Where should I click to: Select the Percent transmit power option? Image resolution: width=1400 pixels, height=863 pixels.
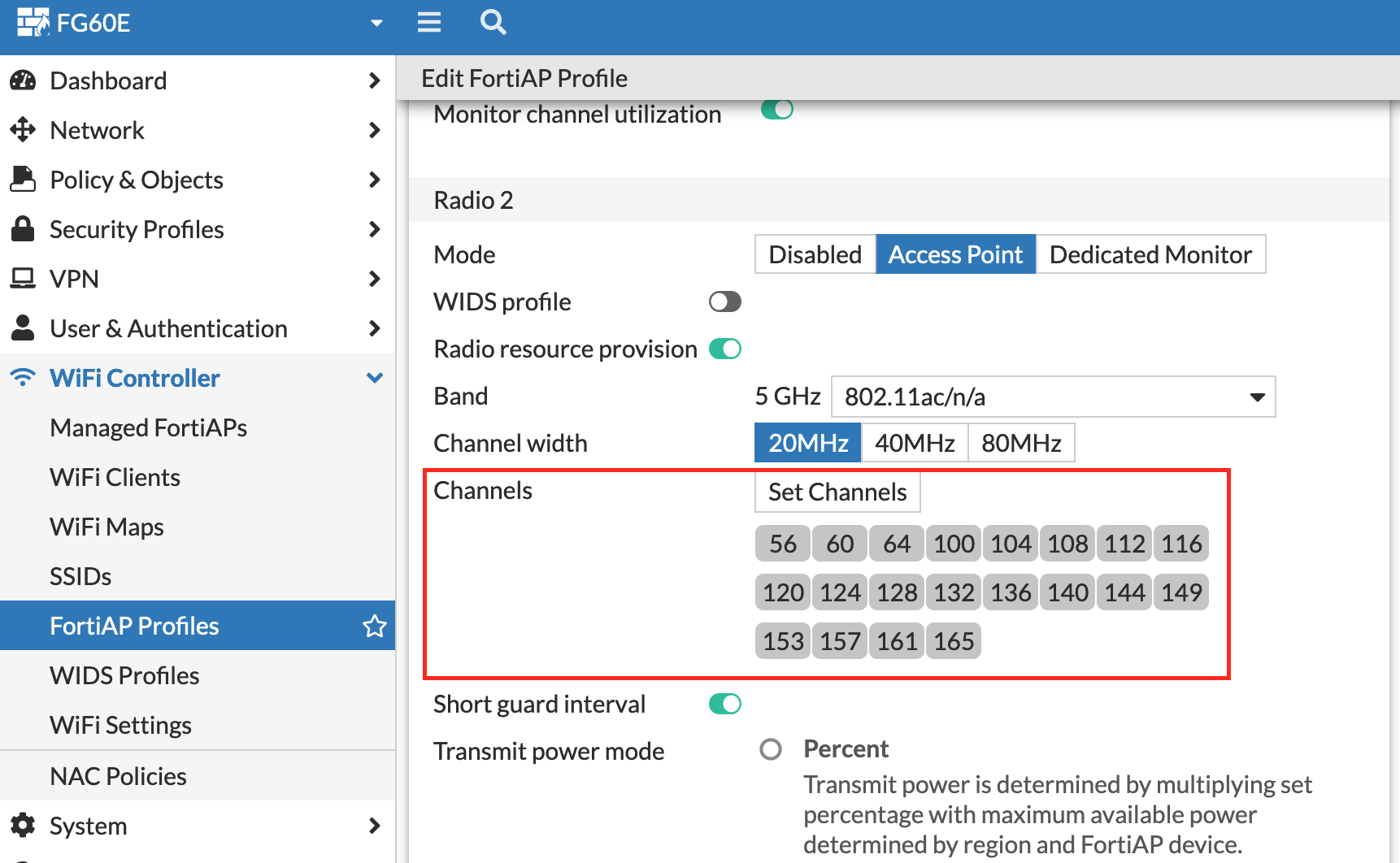pyautogui.click(x=771, y=748)
